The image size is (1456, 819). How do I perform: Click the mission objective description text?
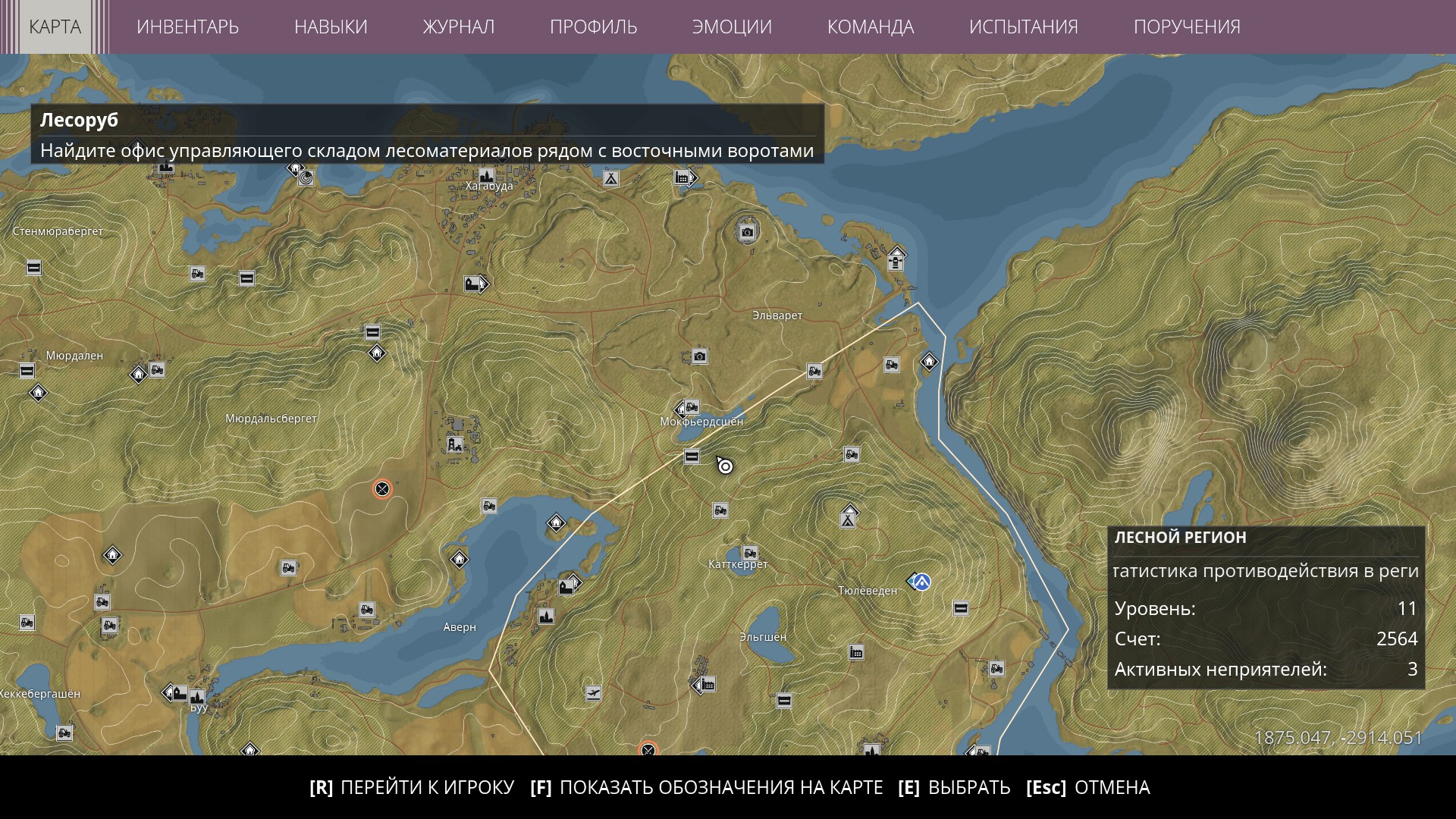point(427,150)
